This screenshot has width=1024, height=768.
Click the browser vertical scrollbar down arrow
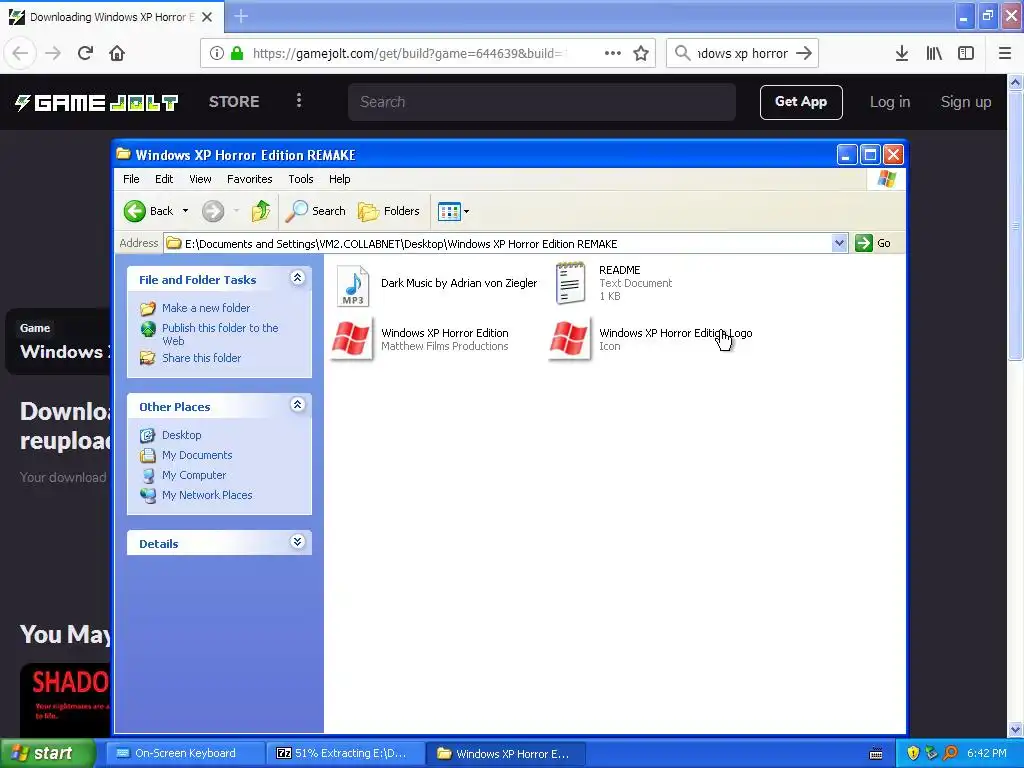[x=1016, y=729]
